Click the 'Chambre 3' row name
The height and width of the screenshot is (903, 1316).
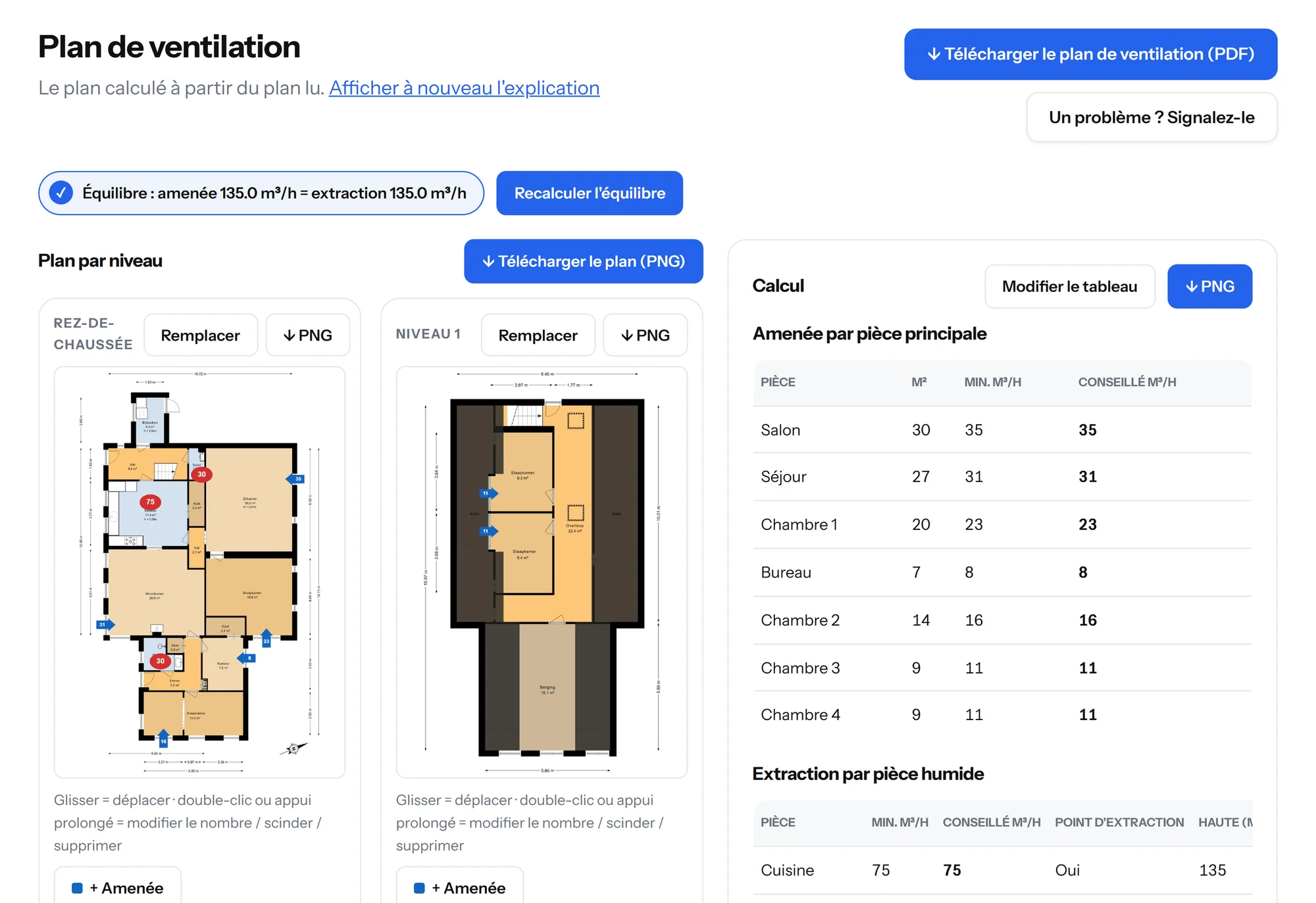[x=800, y=668]
